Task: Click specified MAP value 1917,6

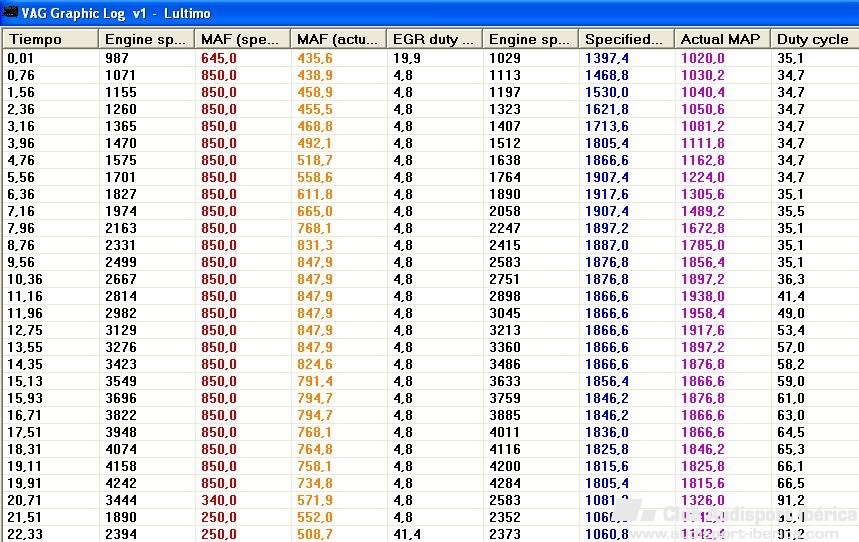Action: tap(606, 194)
